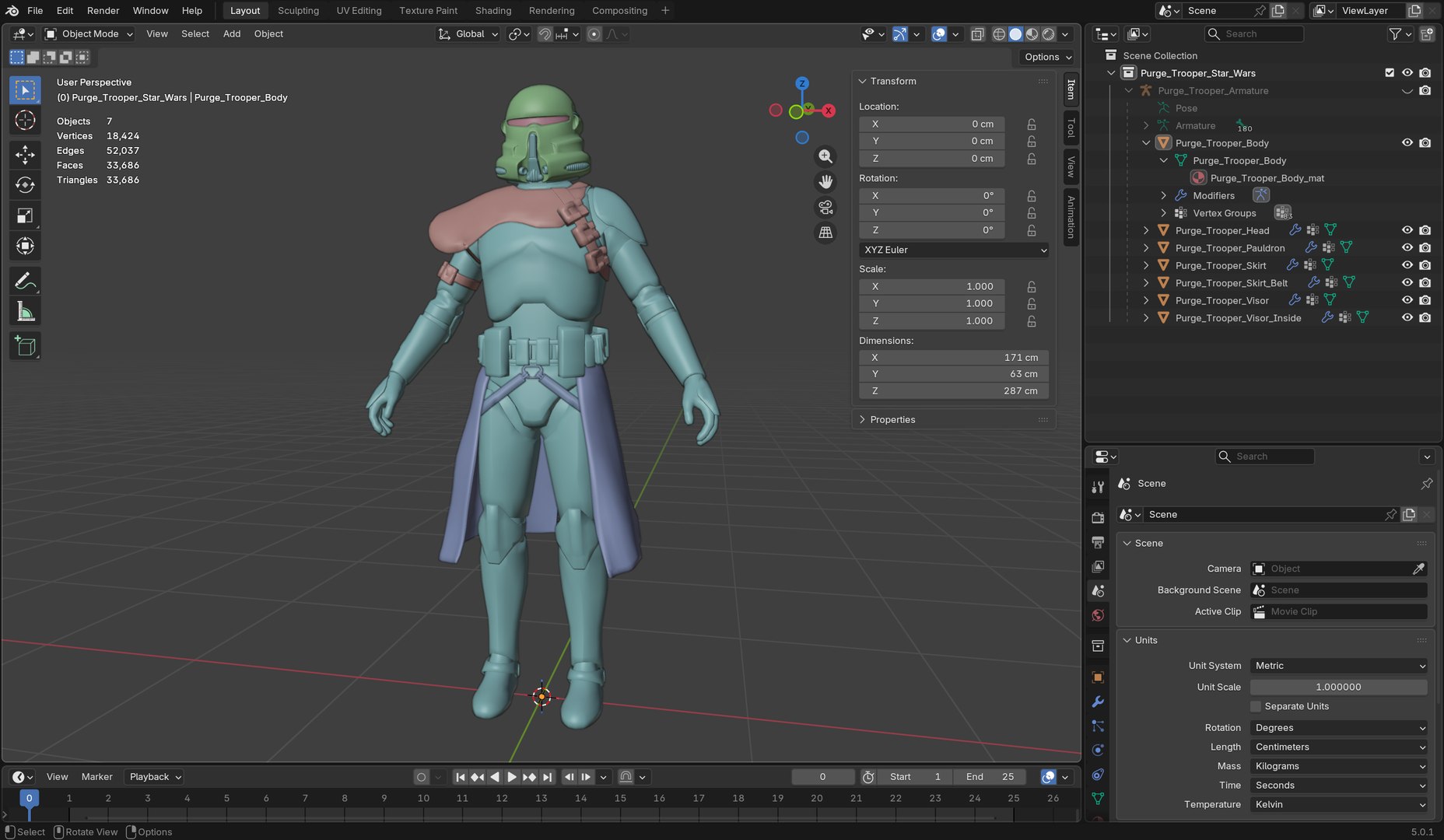
Task: Hide Purge_Trooper_Pauldron with its eye icon
Action: (x=1407, y=247)
